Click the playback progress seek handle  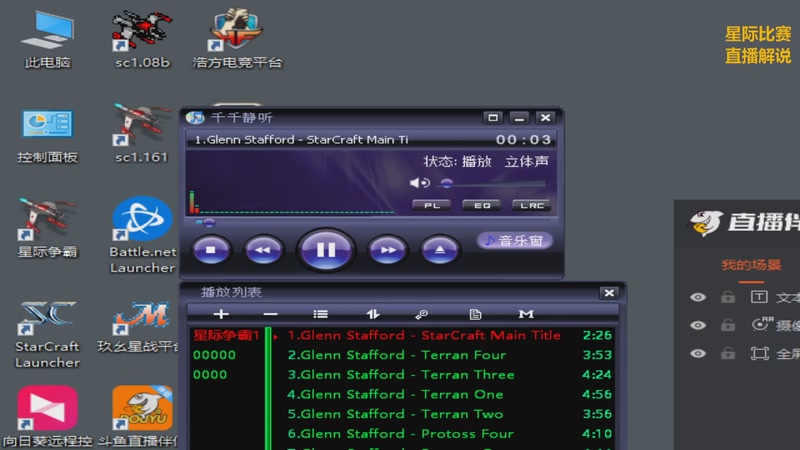pyautogui.click(x=209, y=222)
